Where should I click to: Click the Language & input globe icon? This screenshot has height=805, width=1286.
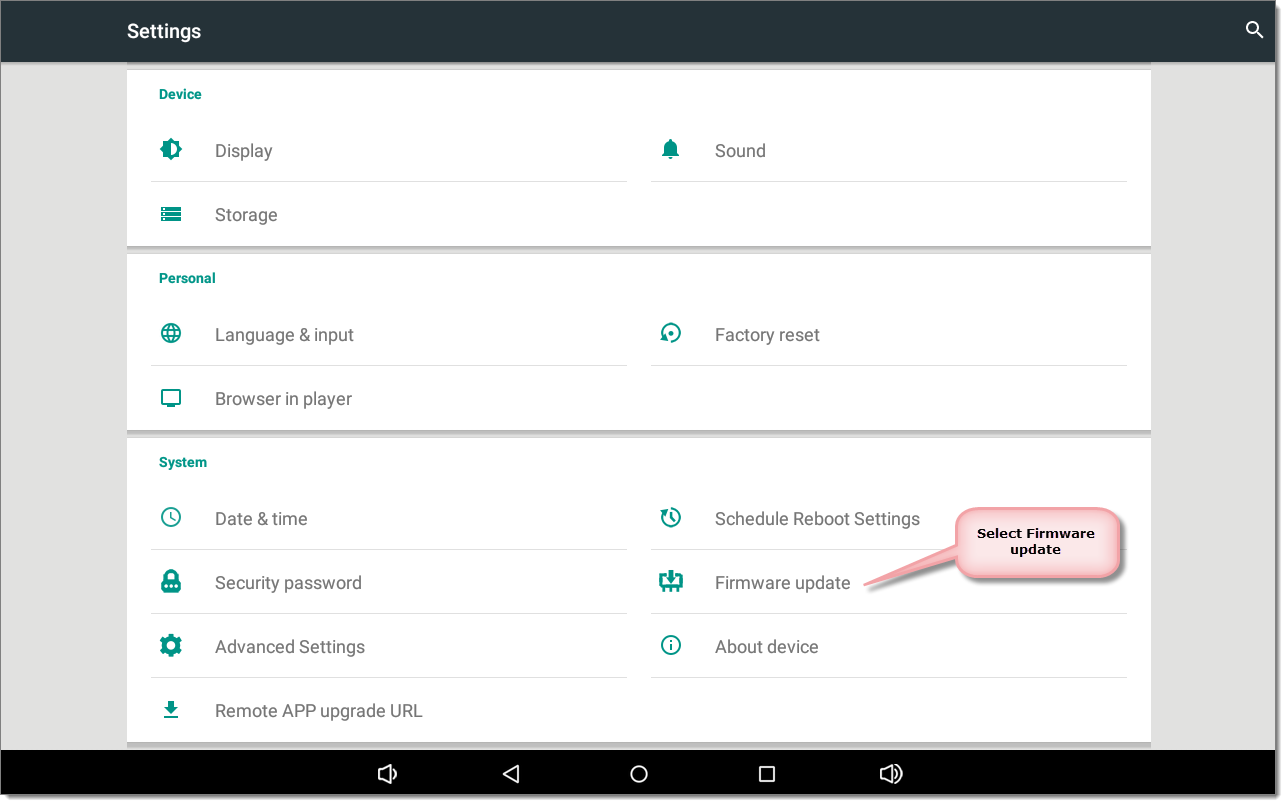(x=171, y=334)
